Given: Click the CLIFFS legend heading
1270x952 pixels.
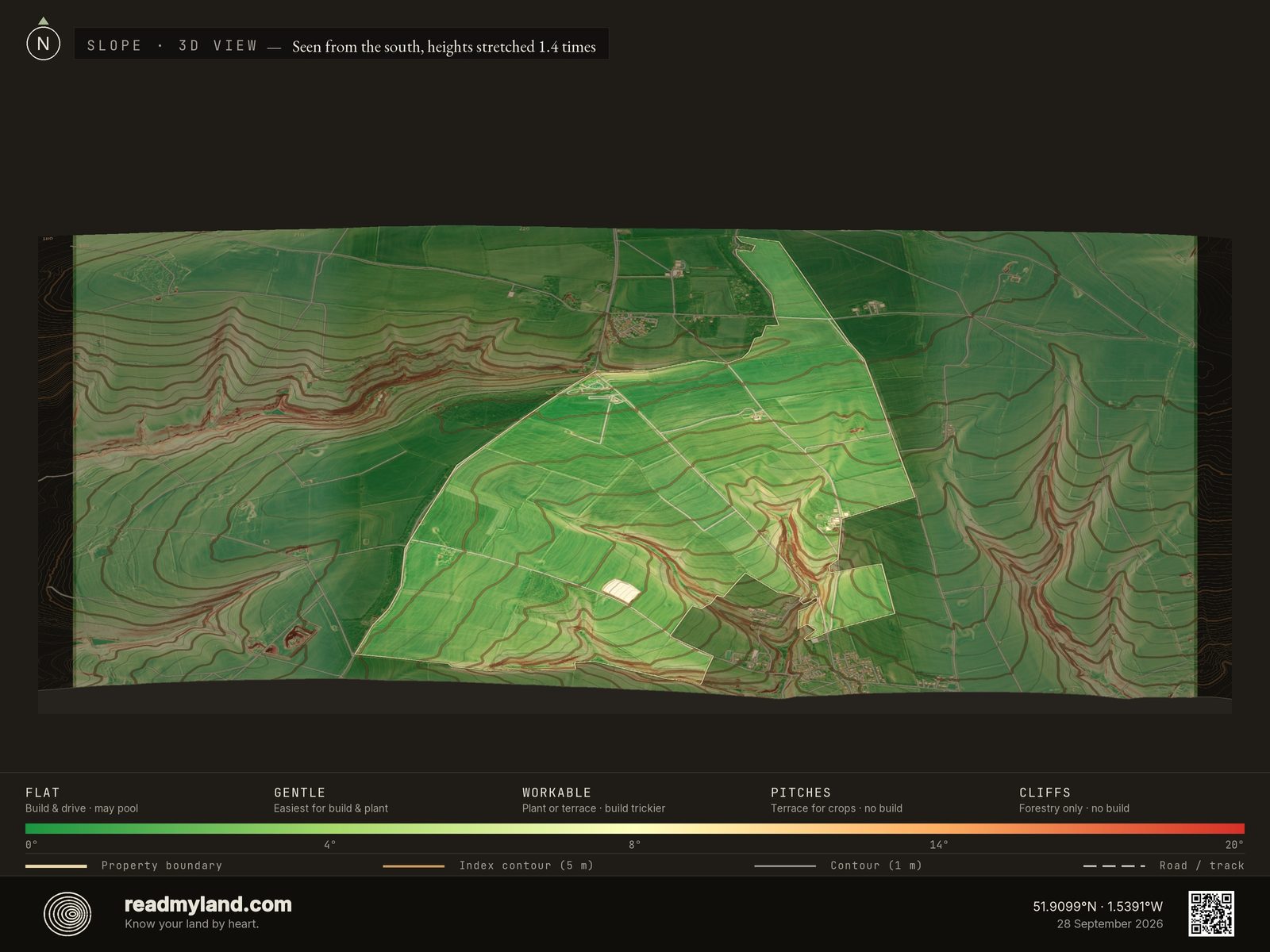Looking at the screenshot, I should point(1045,793).
